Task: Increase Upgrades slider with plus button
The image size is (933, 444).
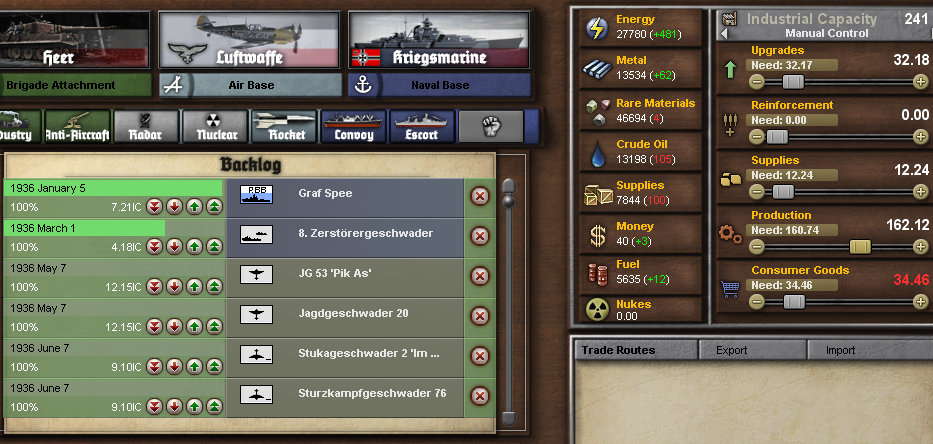Action: point(920,82)
